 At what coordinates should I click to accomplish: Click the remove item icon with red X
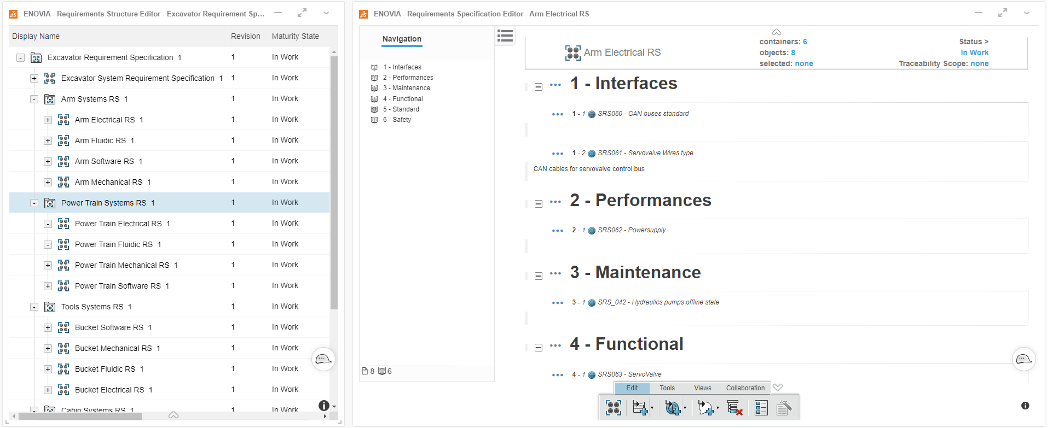pos(735,408)
